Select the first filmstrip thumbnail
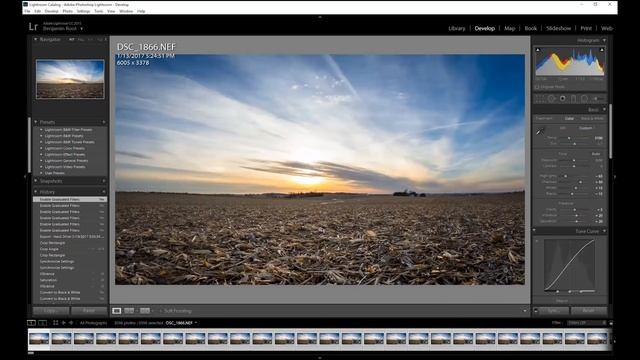Viewport: 640px width, 360px height. click(39, 339)
